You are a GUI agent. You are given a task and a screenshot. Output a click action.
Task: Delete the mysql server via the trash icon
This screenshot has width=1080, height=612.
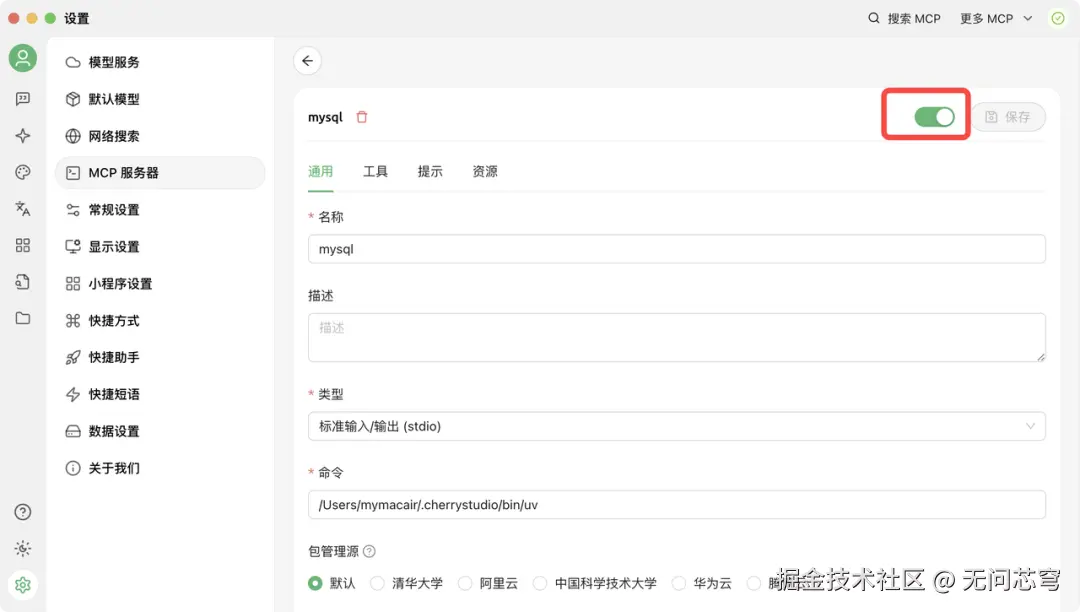361,117
